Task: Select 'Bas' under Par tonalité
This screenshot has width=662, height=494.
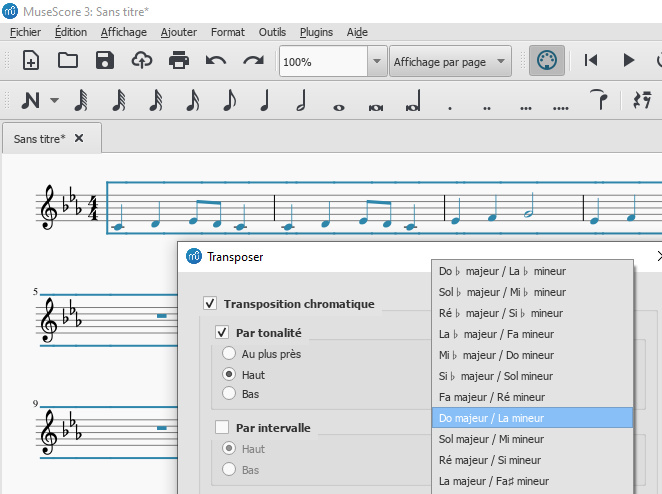Action: [x=230, y=394]
